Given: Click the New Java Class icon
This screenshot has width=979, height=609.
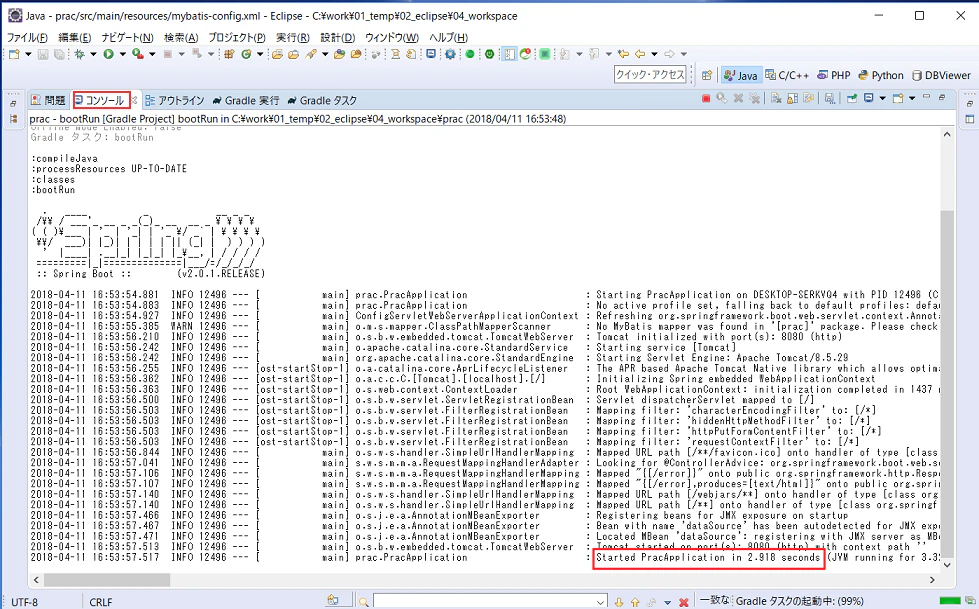Looking at the screenshot, I should point(246,54).
